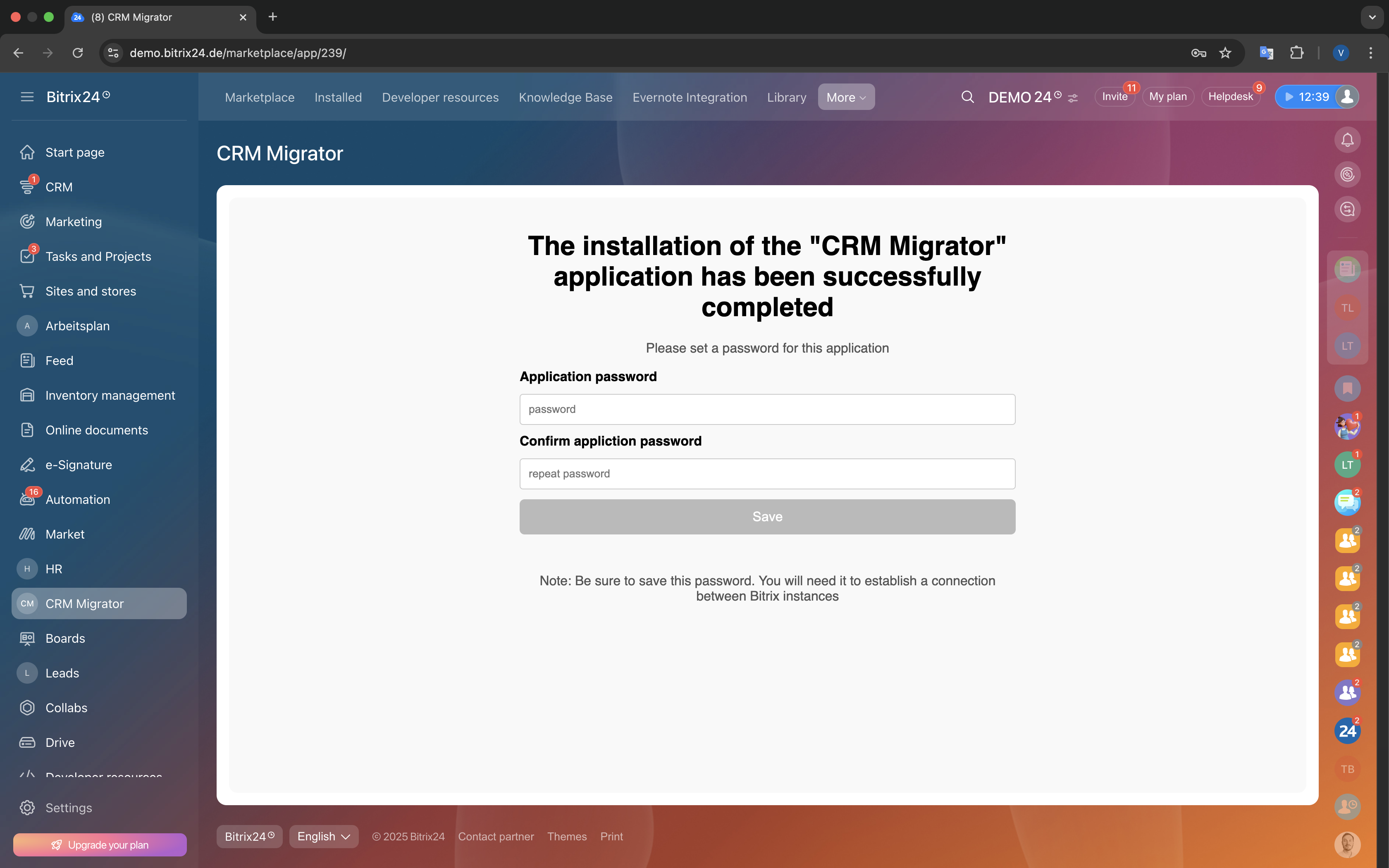
Task: Click the Application password input field
Action: tap(767, 409)
